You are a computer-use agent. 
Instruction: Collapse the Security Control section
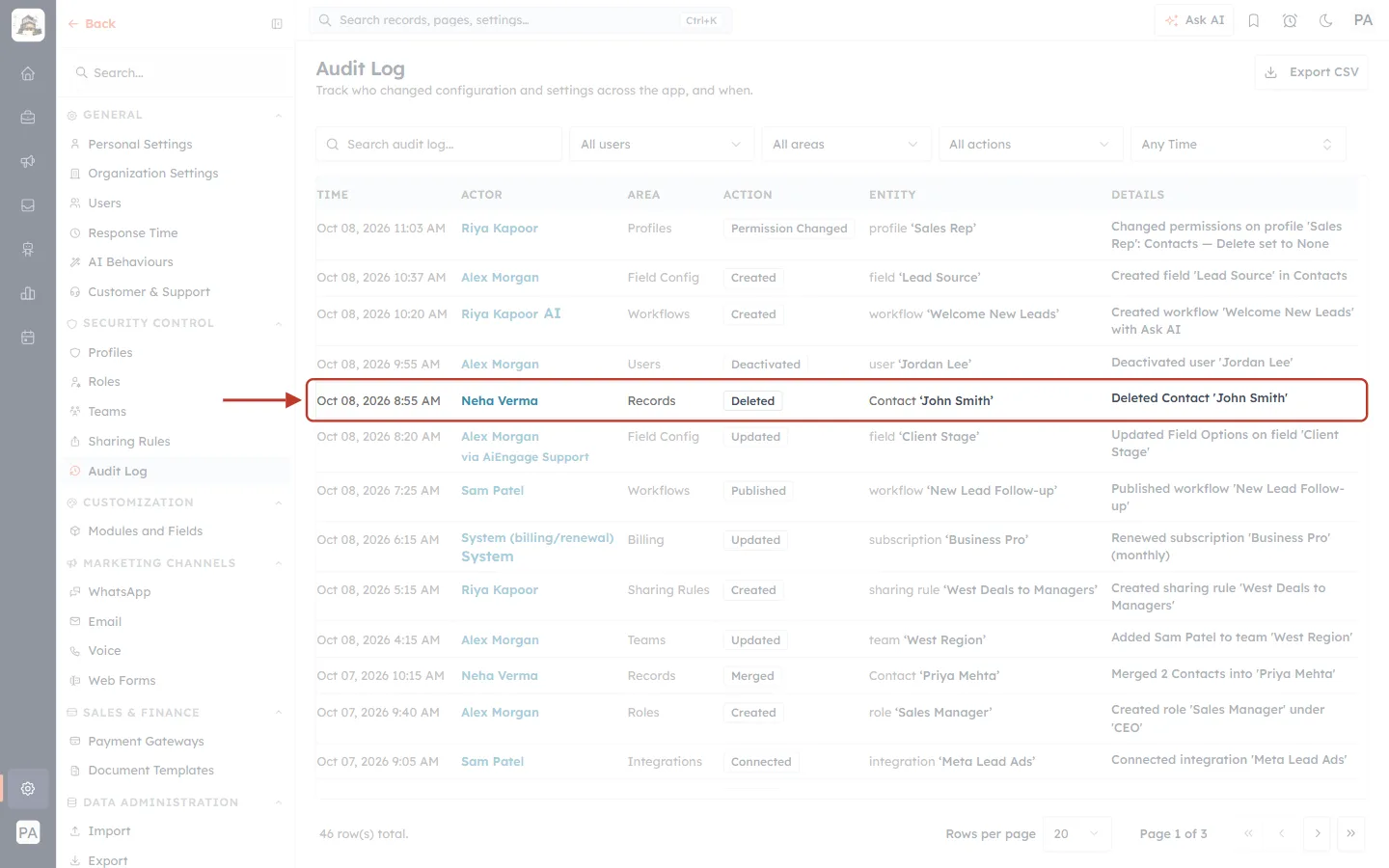point(278,323)
